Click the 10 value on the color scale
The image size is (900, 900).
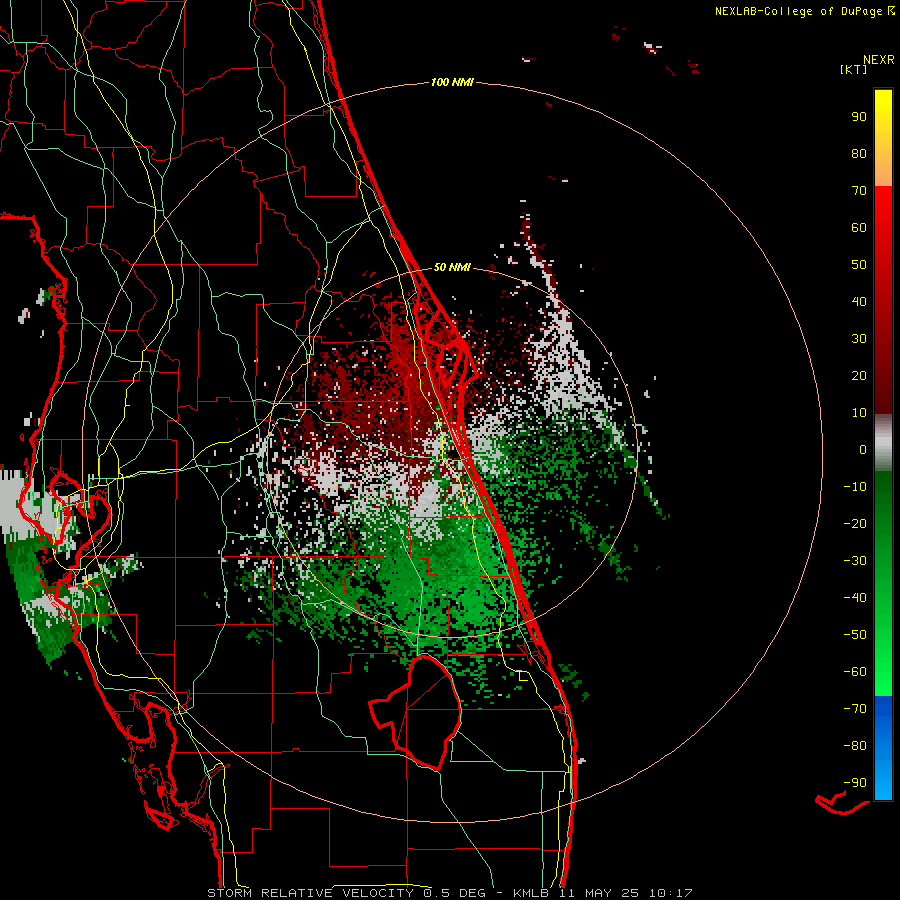pyautogui.click(x=859, y=413)
